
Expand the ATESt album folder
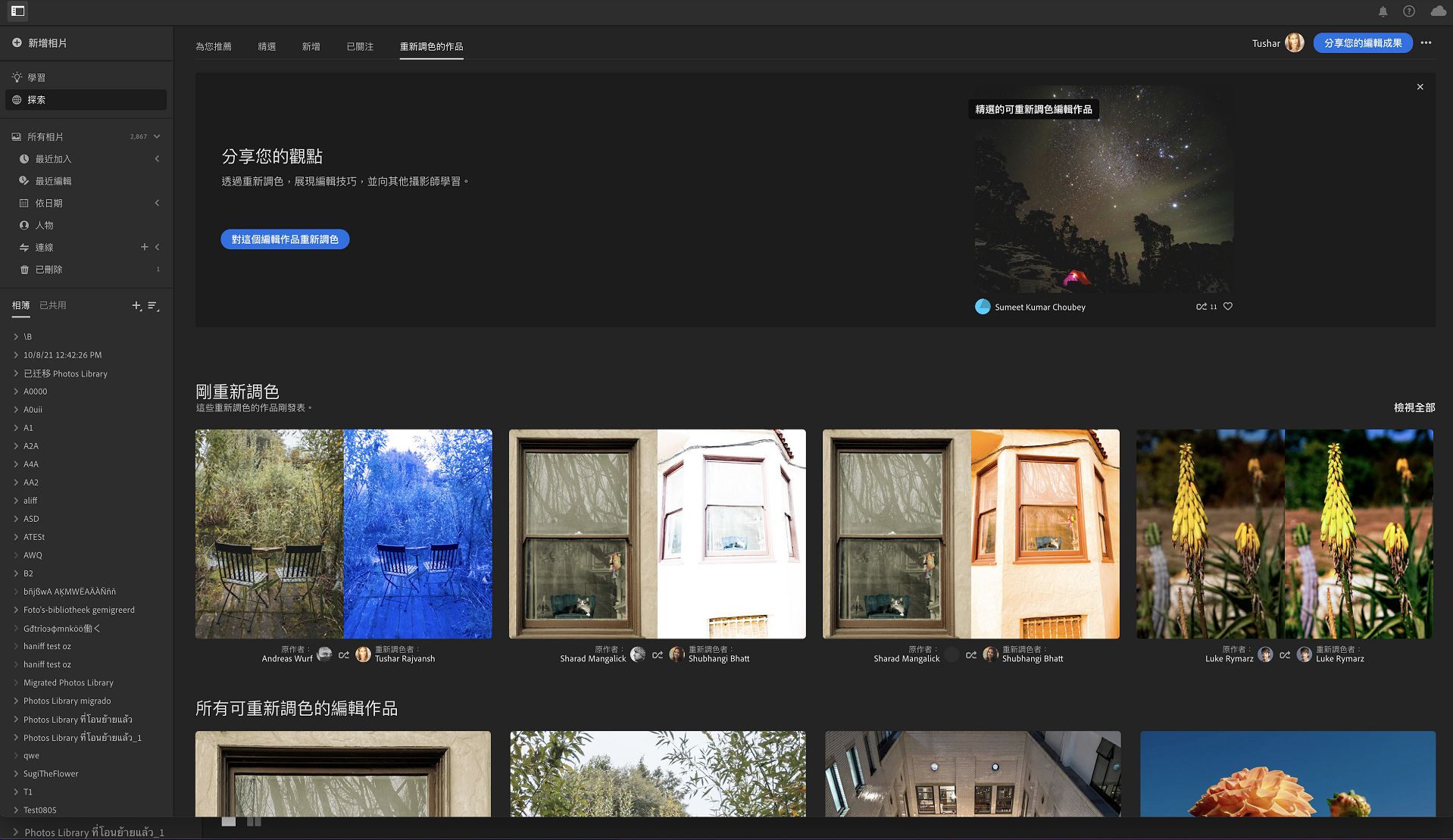point(16,537)
